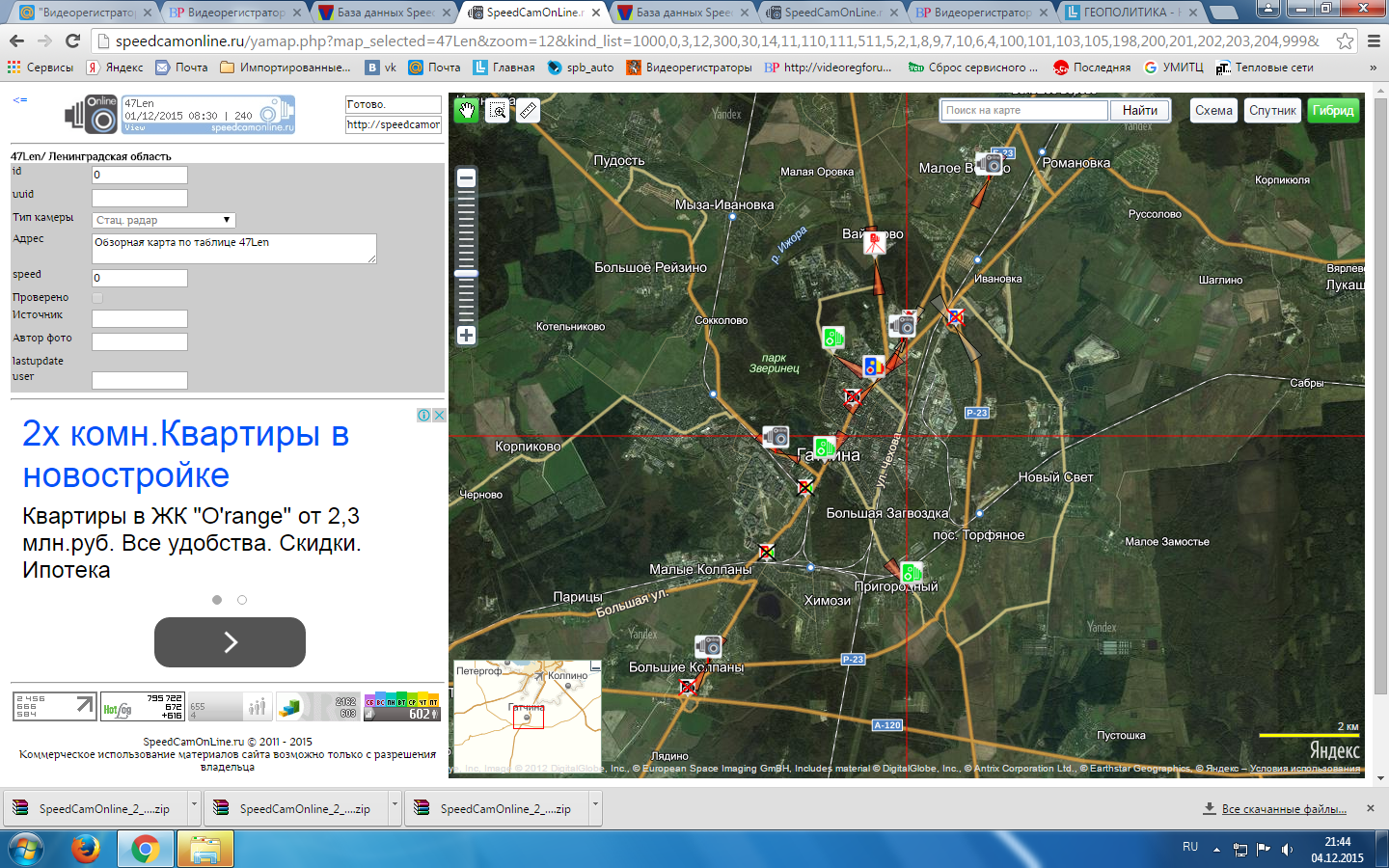The image size is (1389, 868).
Task: Open Все скачанные файлы link
Action: point(1283,809)
